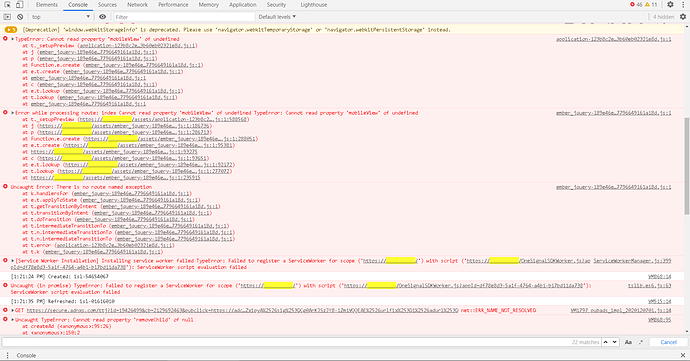Clear the console with the block icon

pyautogui.click(x=20, y=17)
